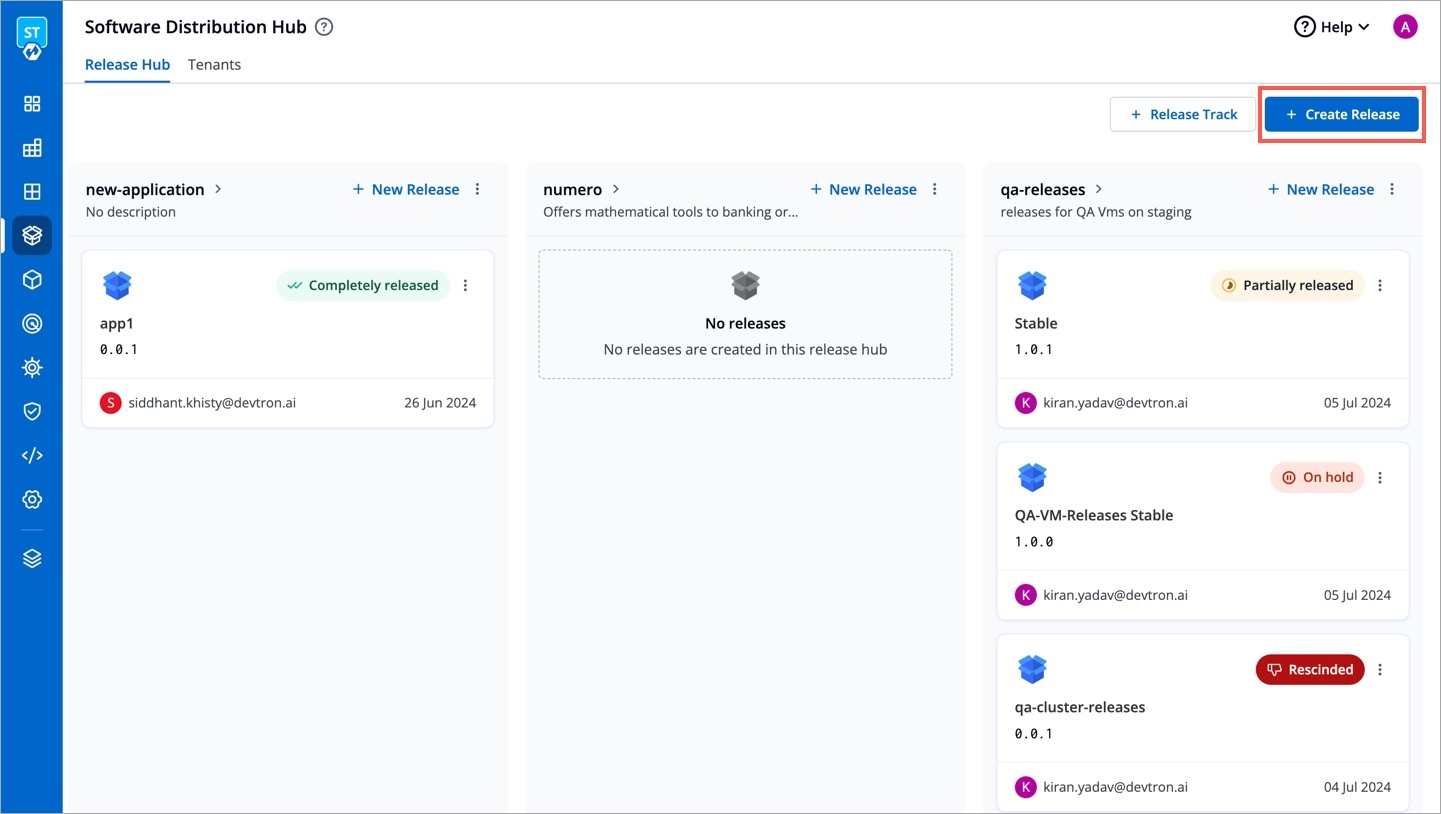1441x814 pixels.
Task: Click the Create Release button
Action: [x=1341, y=115]
